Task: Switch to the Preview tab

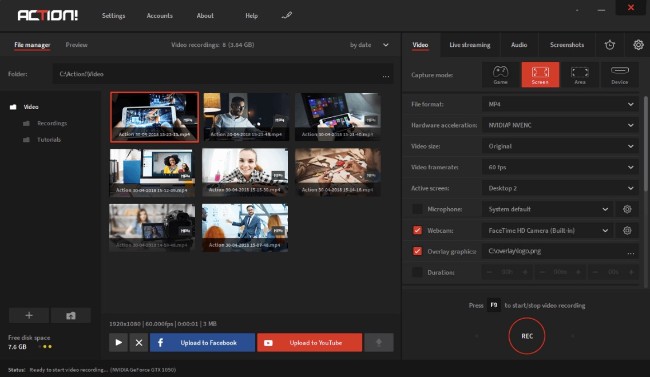Action: pos(77,45)
